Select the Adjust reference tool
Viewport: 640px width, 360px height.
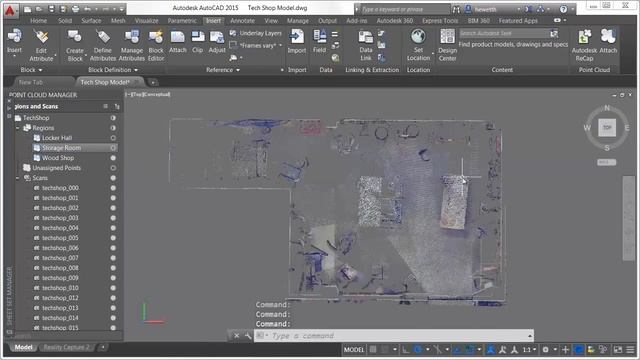coord(217,41)
